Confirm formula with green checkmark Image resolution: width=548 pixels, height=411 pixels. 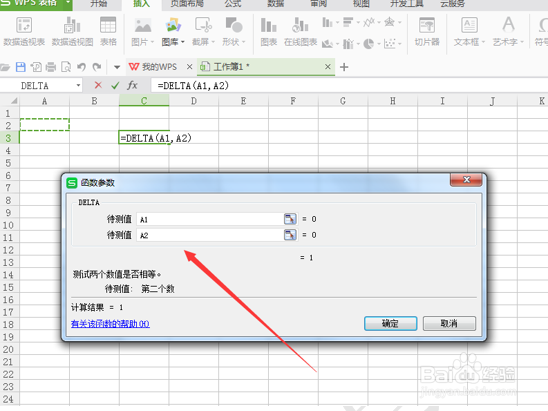[115, 85]
